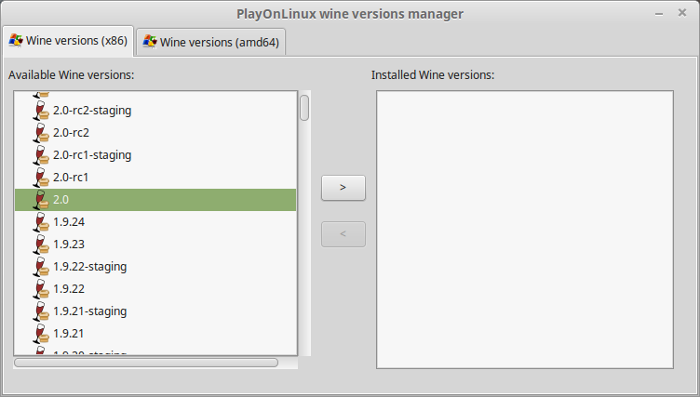Click inside the Installed Wine versions list
This screenshot has height=397, width=700.
[525, 230]
